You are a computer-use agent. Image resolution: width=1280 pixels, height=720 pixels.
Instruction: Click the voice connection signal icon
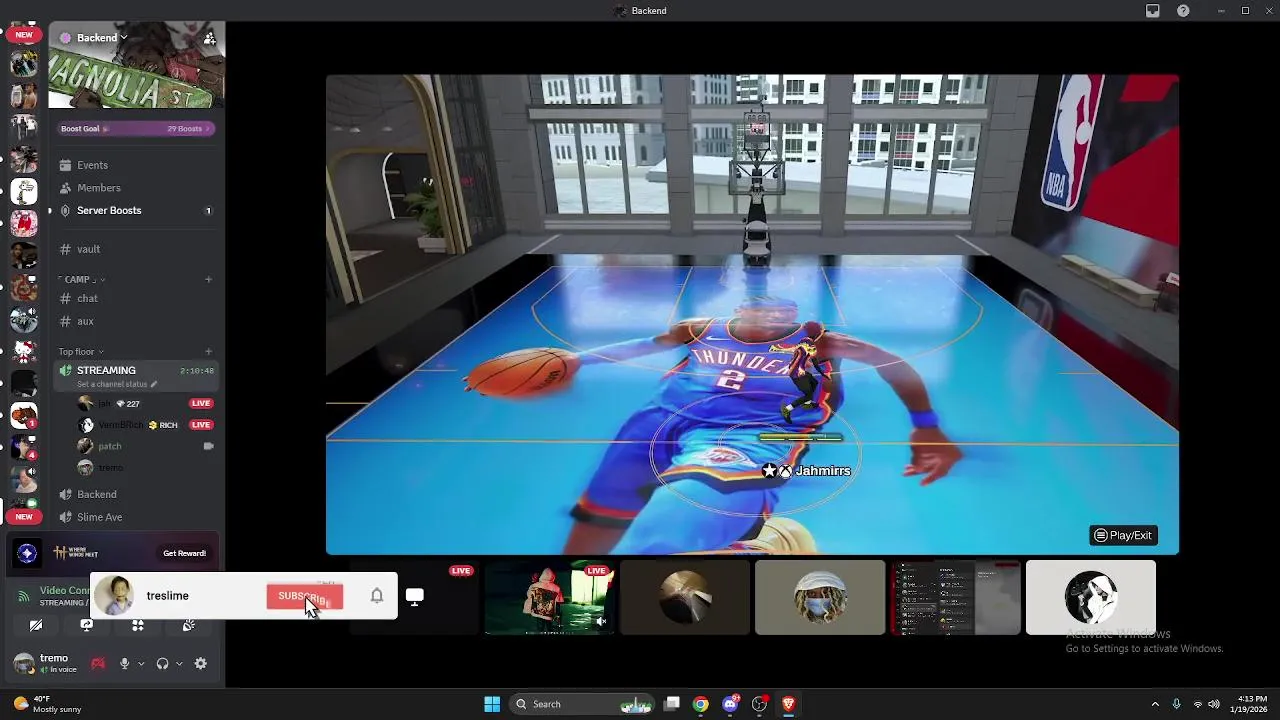click(x=23, y=596)
